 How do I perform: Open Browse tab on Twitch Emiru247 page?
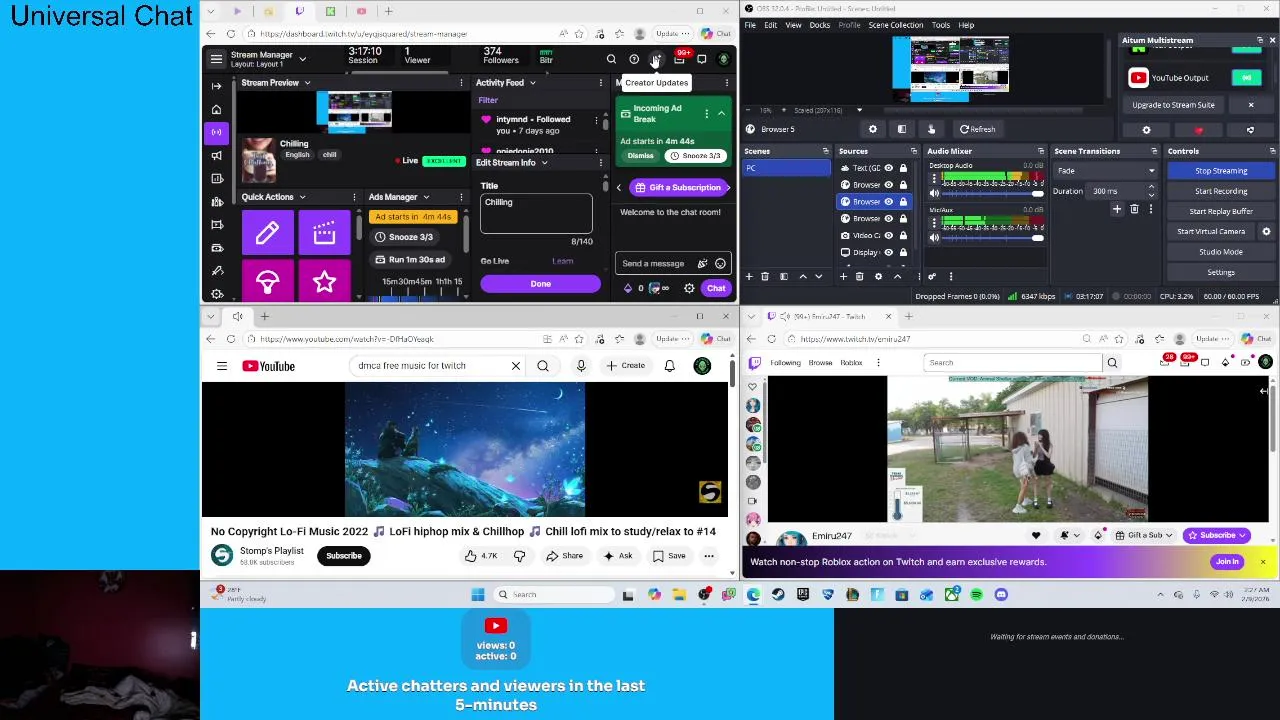point(820,363)
